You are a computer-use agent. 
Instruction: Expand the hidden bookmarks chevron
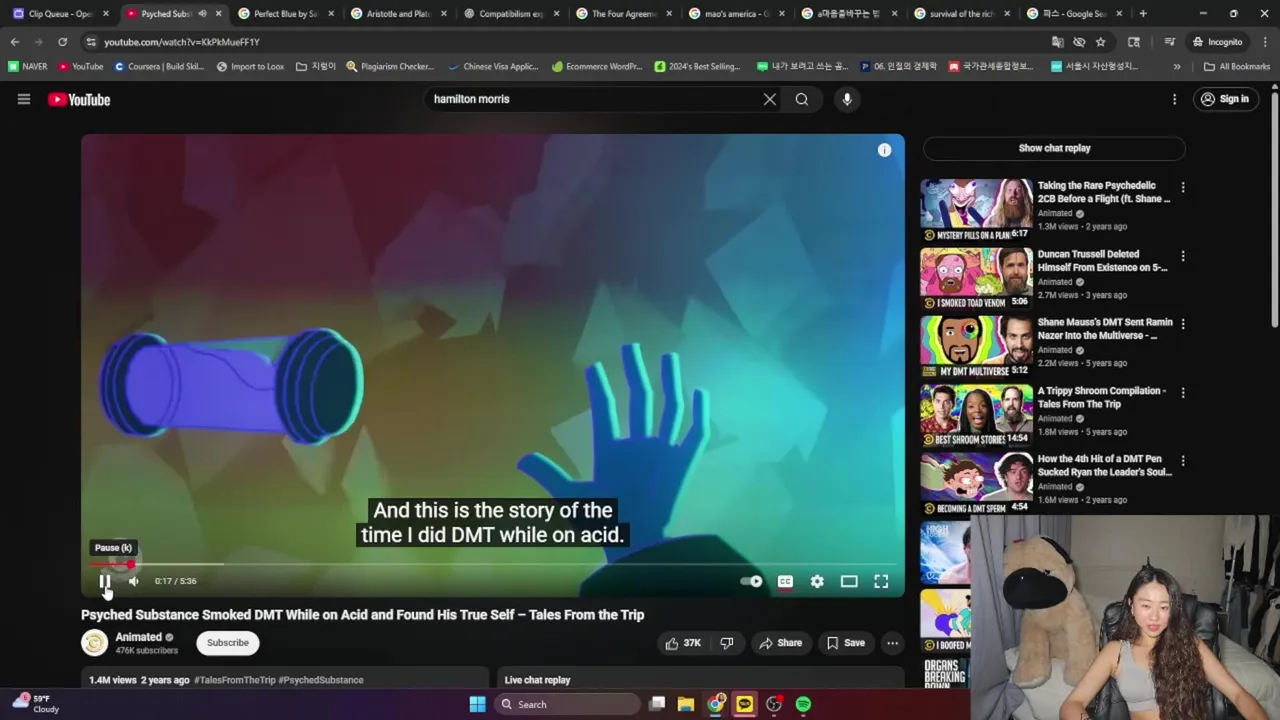click(x=1176, y=66)
